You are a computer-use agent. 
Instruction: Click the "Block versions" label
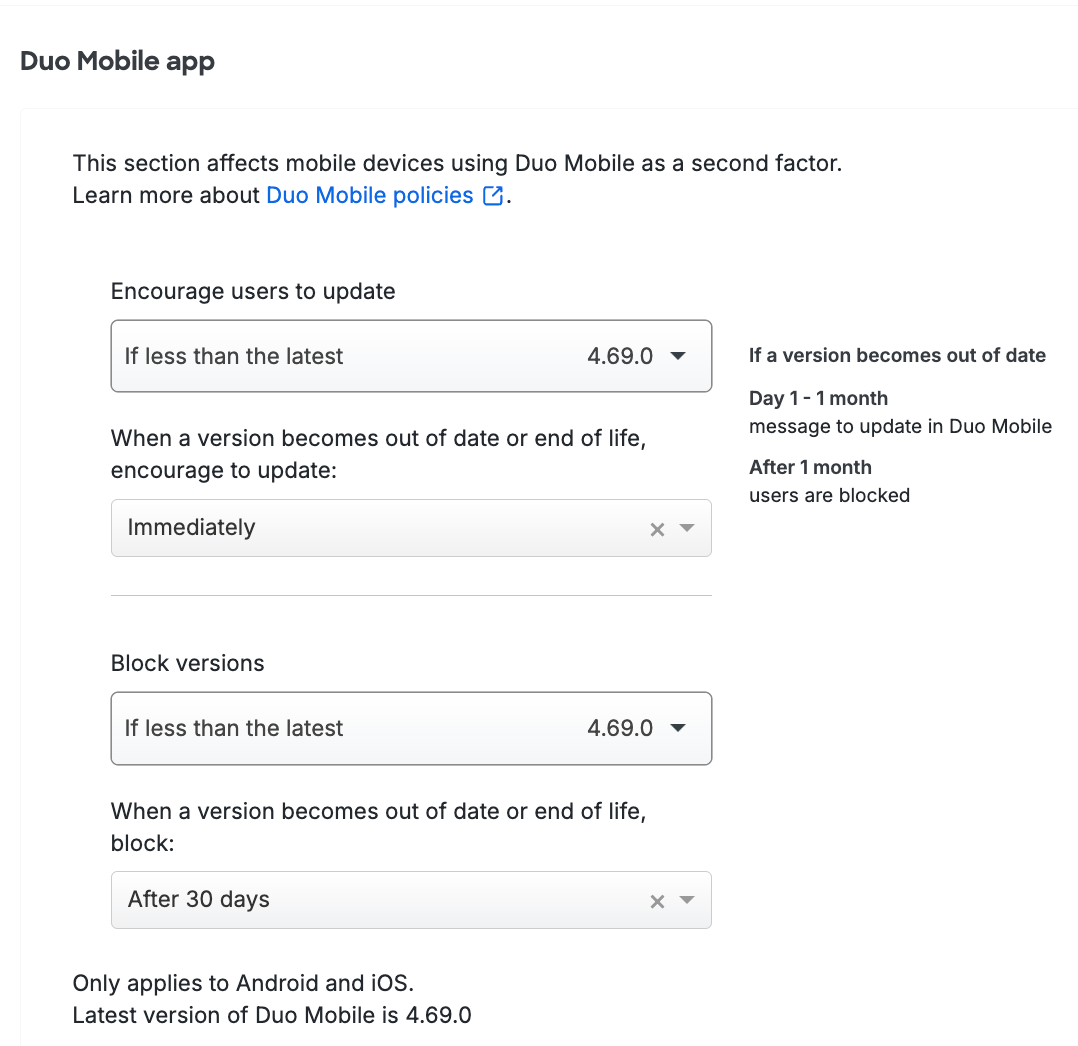coord(187,663)
